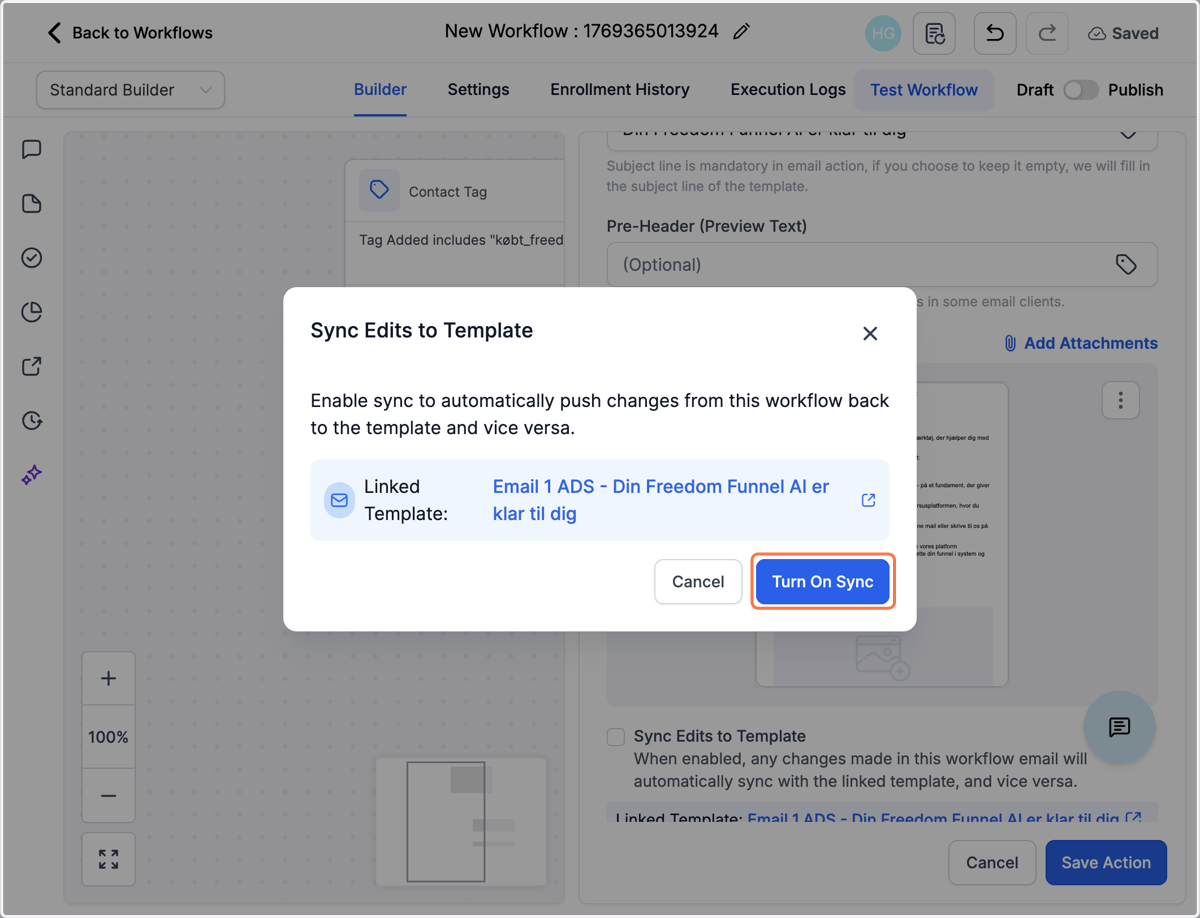Click the Turn On Sync button

822,582
